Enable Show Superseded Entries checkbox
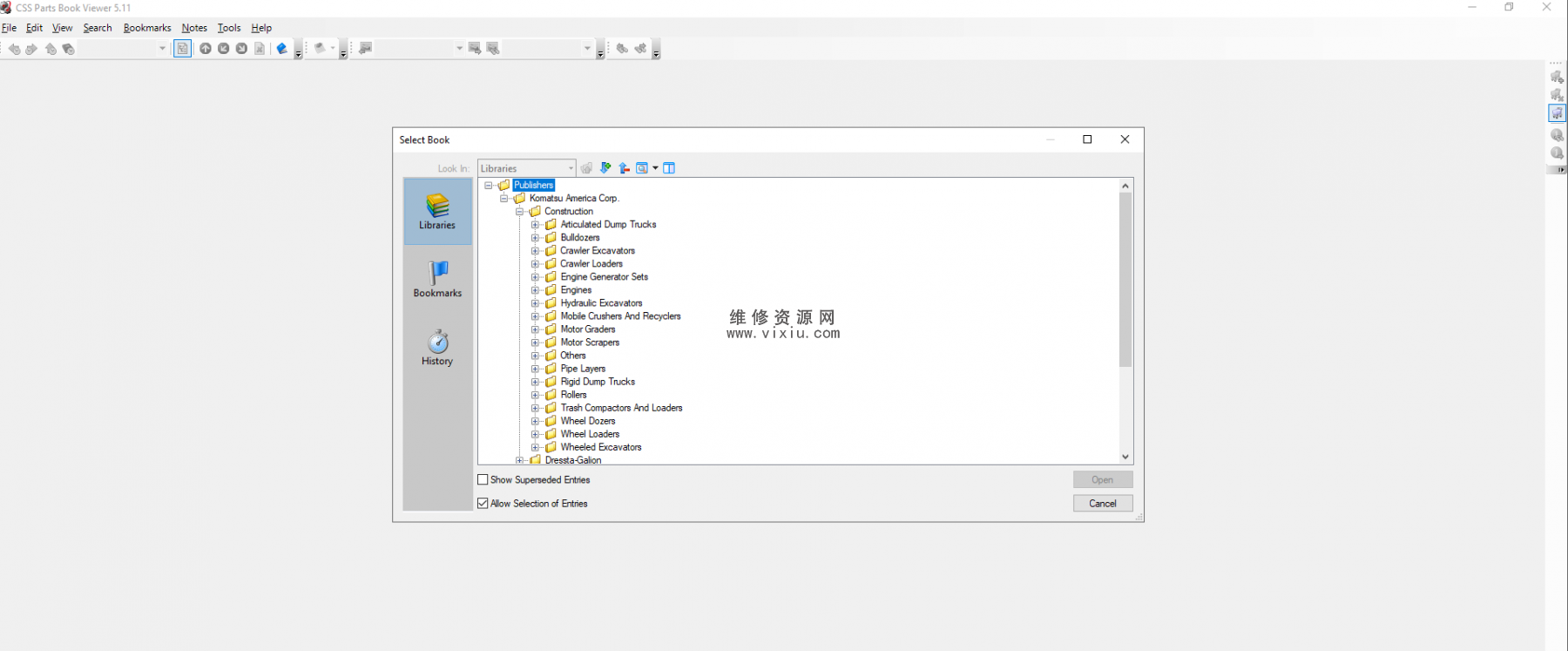The image size is (1568, 651). [x=483, y=480]
